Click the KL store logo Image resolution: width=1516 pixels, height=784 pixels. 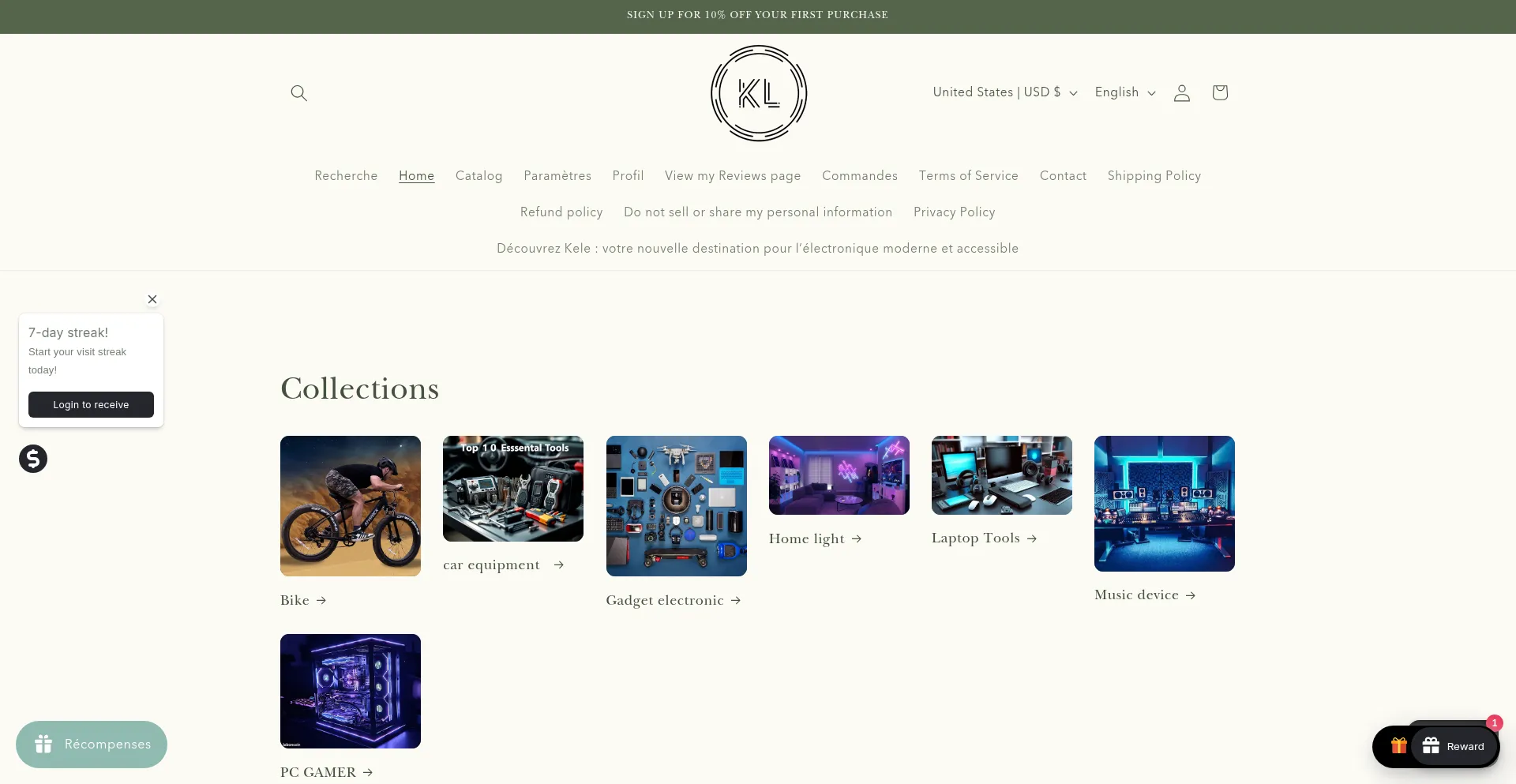coord(758,92)
